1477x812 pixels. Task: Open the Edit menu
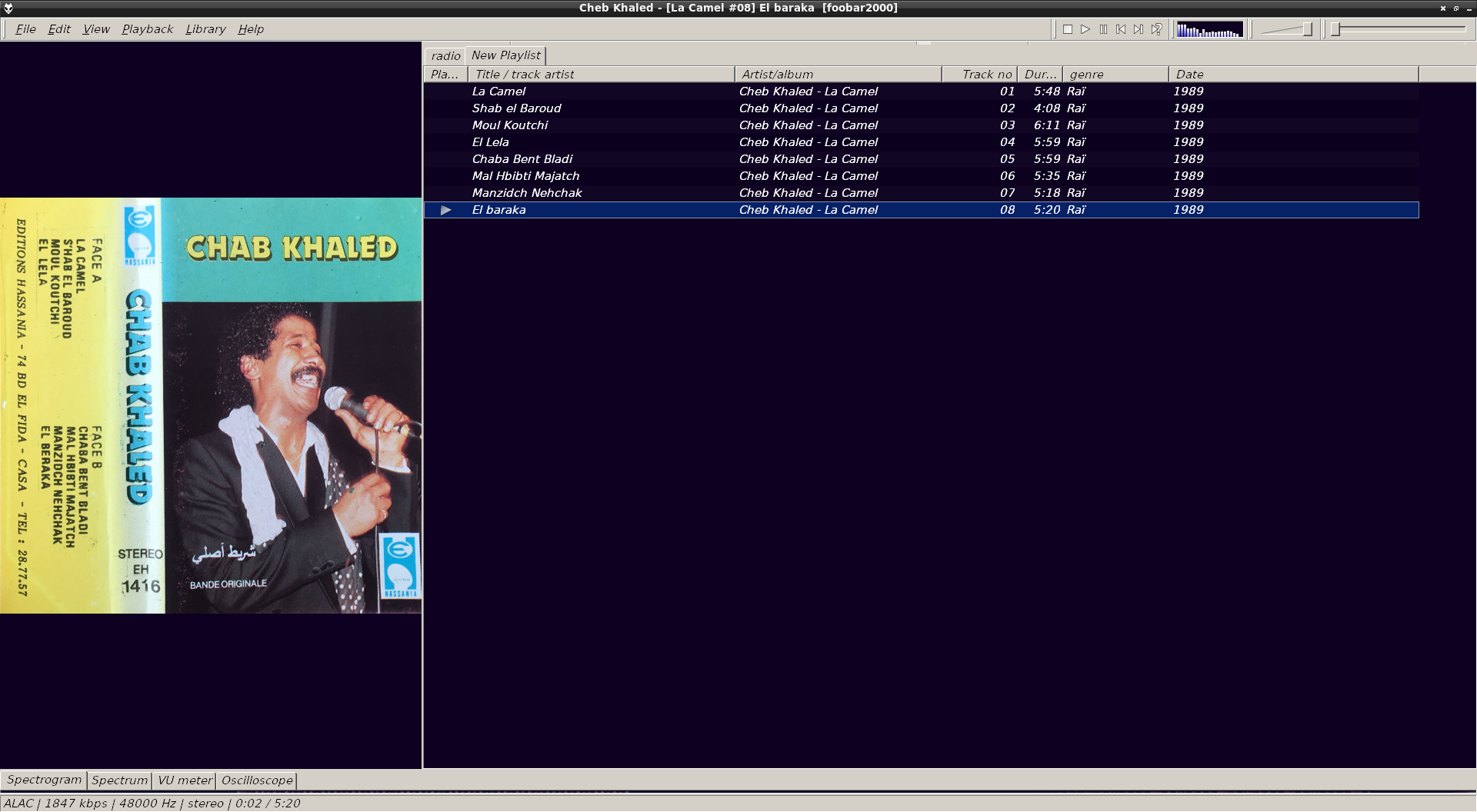58,29
